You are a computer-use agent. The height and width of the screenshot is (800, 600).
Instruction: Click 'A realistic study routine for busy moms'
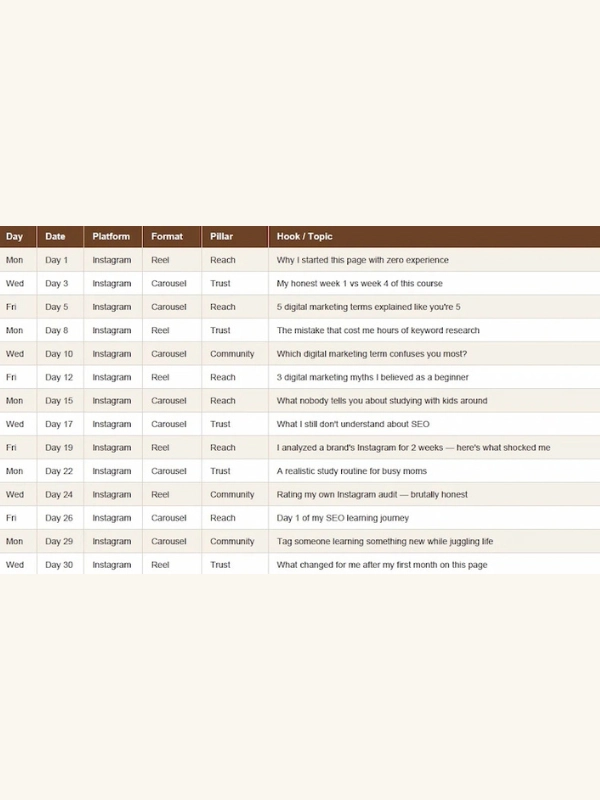tap(352, 471)
